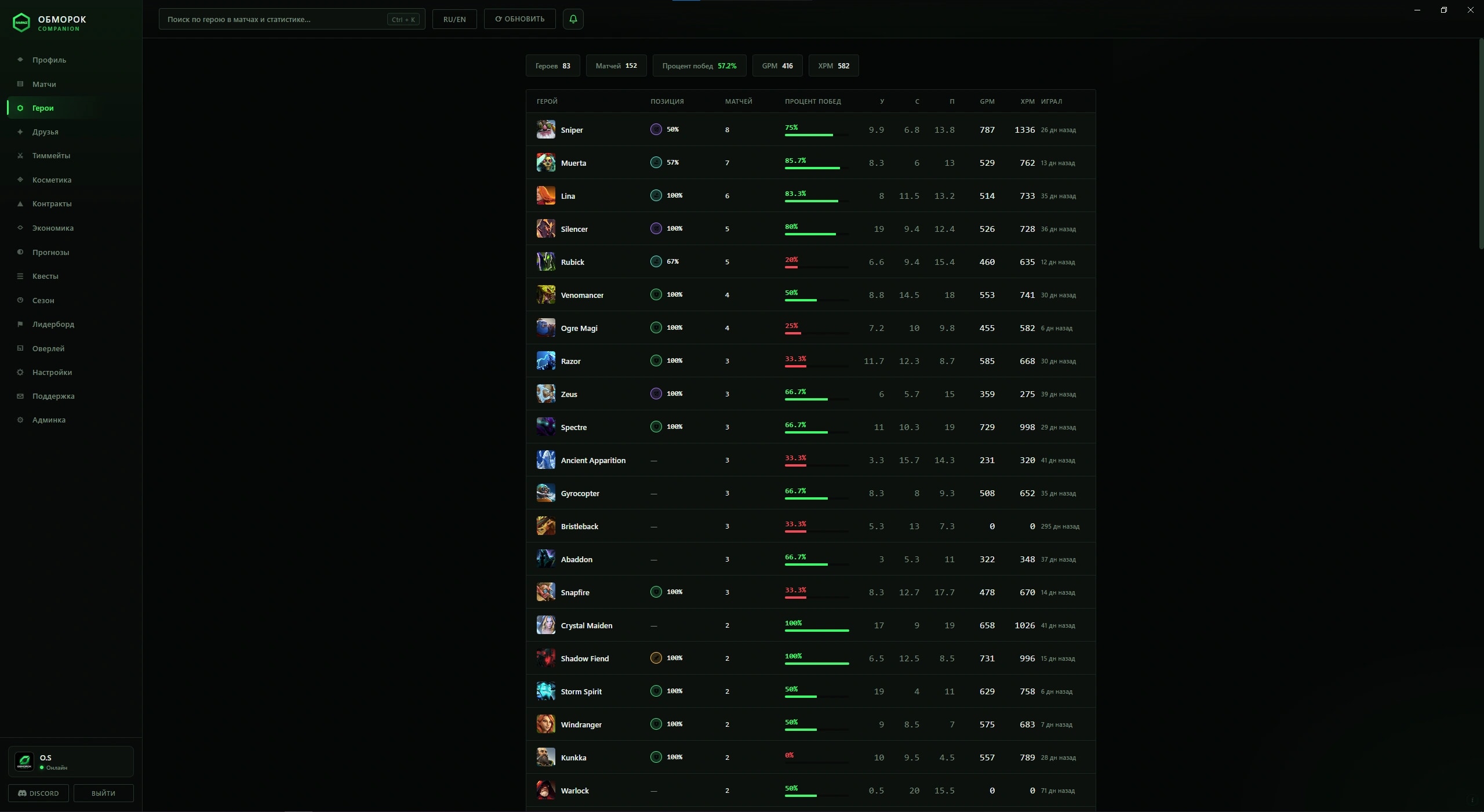Select the Ancient Apparition hero name

tap(593, 460)
